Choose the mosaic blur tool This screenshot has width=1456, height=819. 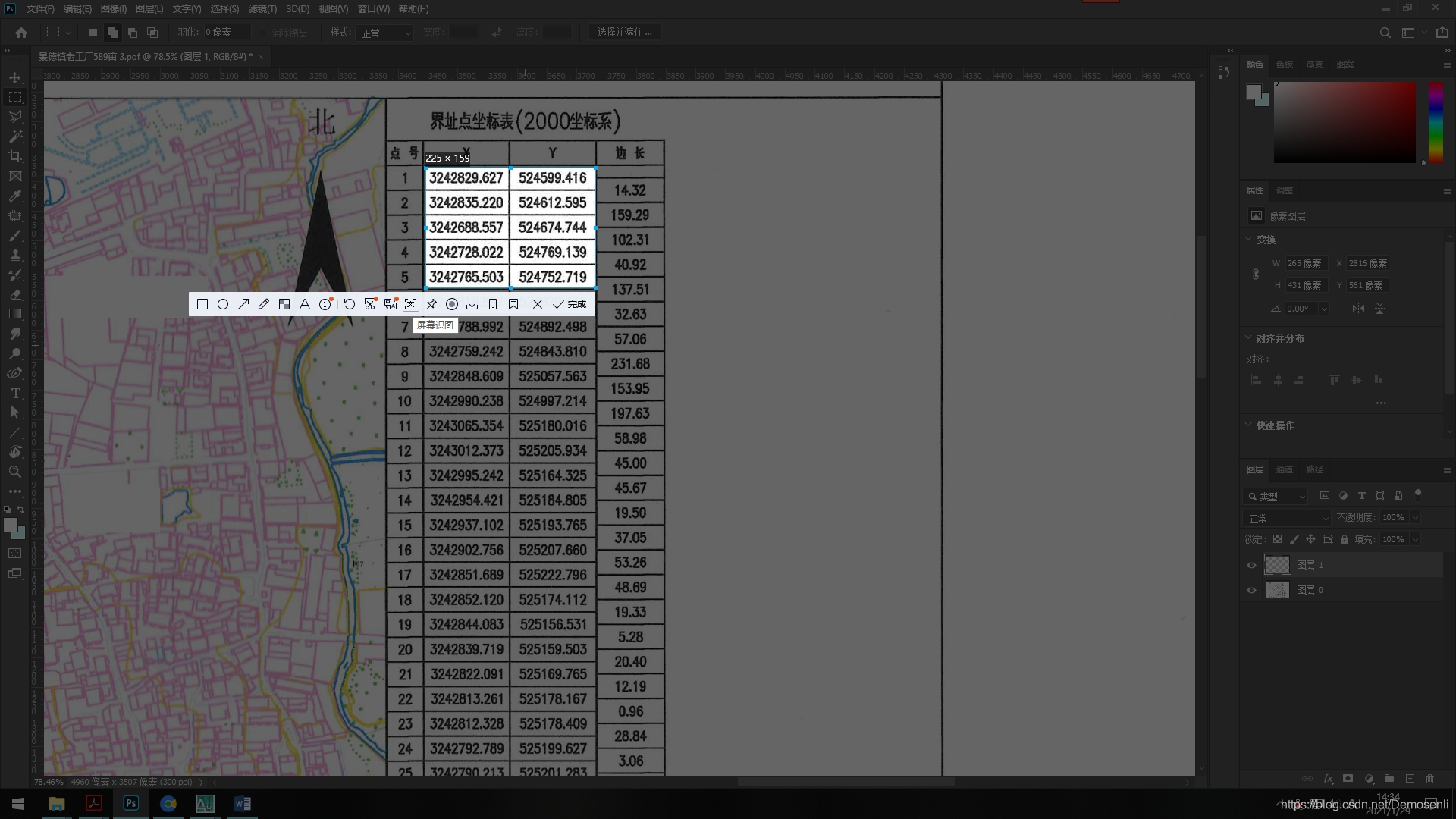(284, 304)
